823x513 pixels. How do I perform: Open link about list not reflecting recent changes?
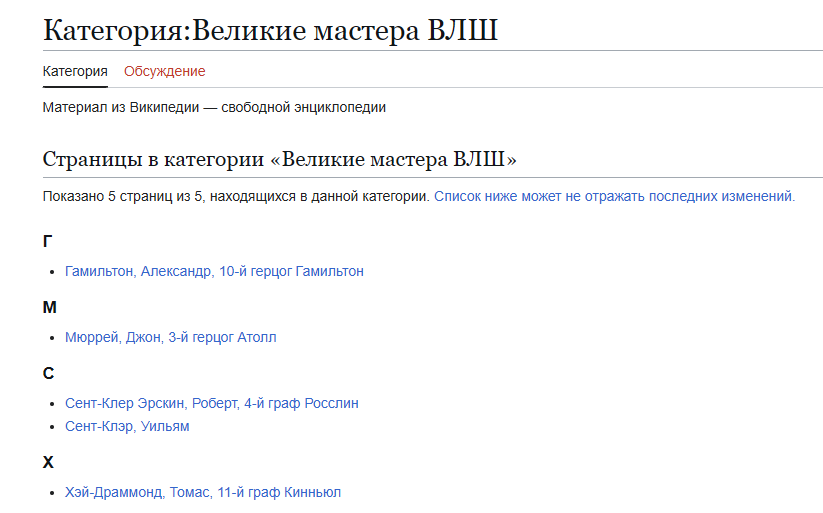click(x=614, y=196)
